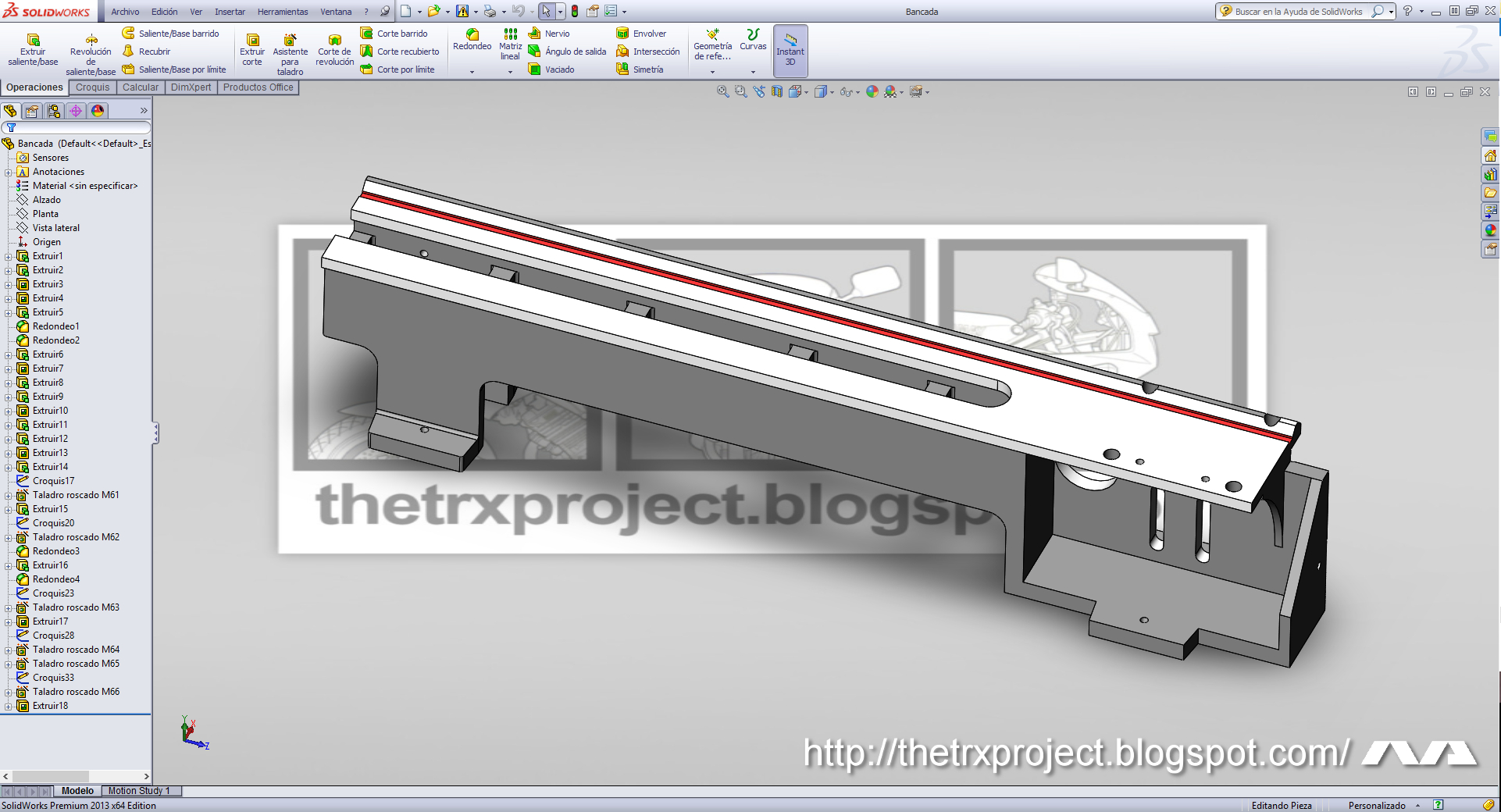The height and width of the screenshot is (812, 1501).
Task: Expand the Extruir1 feature node
Action: pyautogui.click(x=9, y=256)
